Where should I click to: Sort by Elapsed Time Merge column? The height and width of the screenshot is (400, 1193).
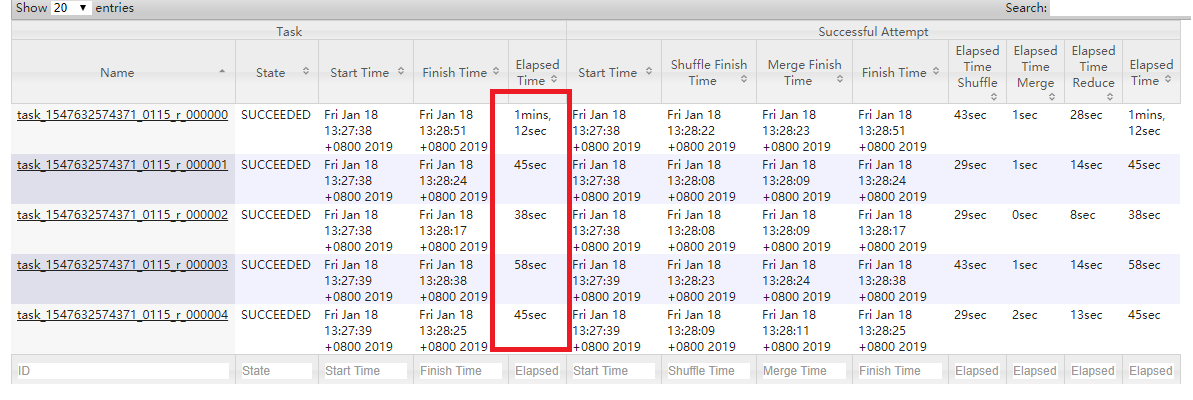click(x=1036, y=72)
